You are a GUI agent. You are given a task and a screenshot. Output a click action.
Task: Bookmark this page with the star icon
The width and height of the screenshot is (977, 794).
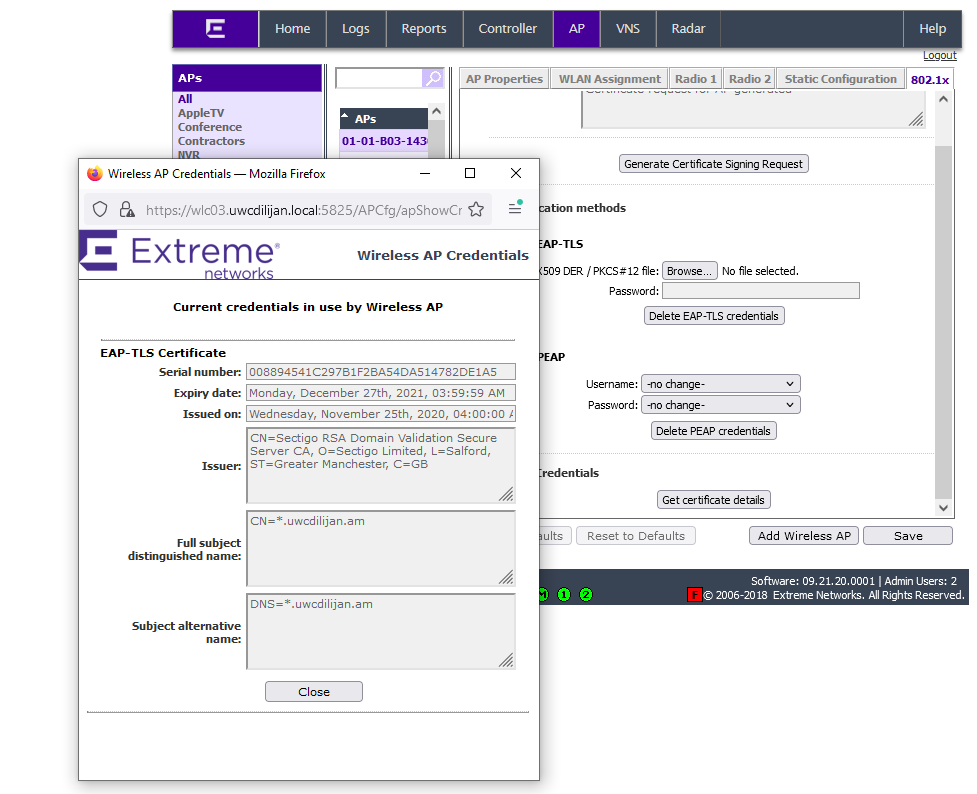pos(476,209)
